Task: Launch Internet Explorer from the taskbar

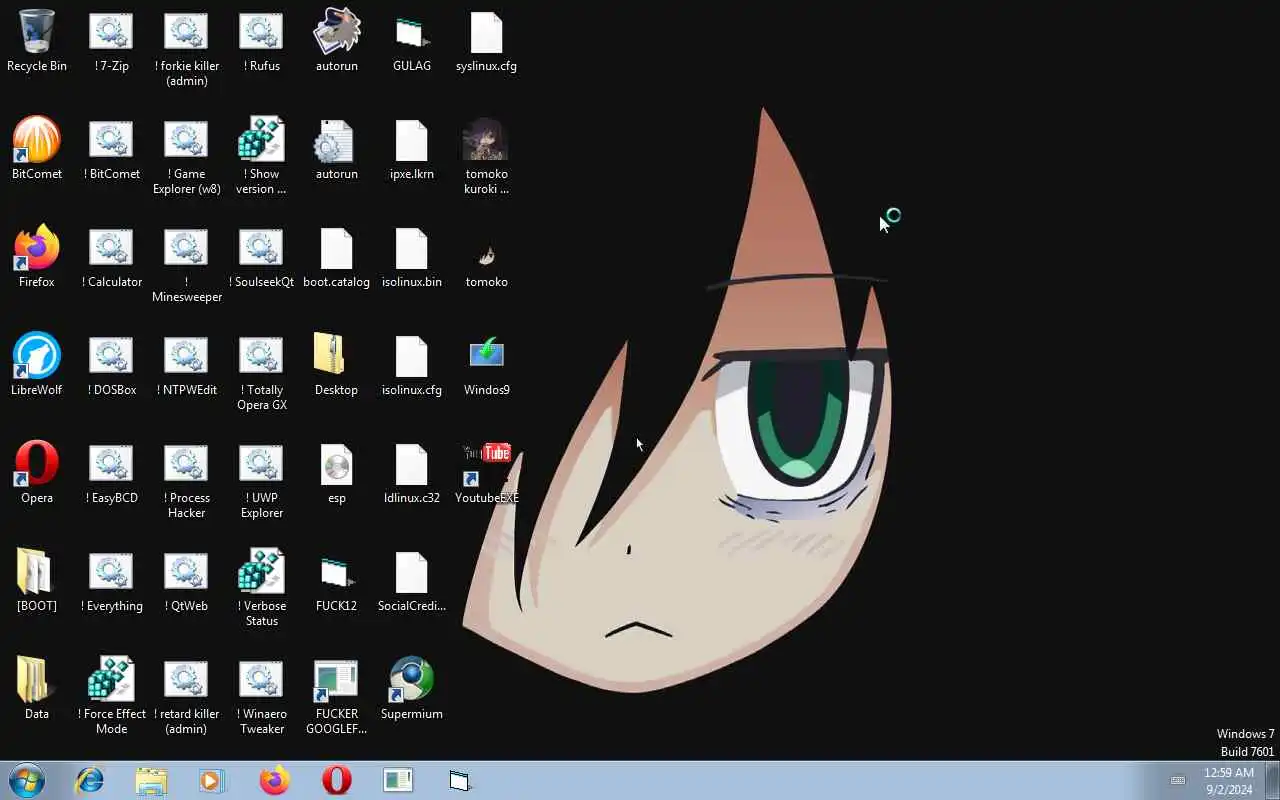Action: pyautogui.click(x=89, y=780)
